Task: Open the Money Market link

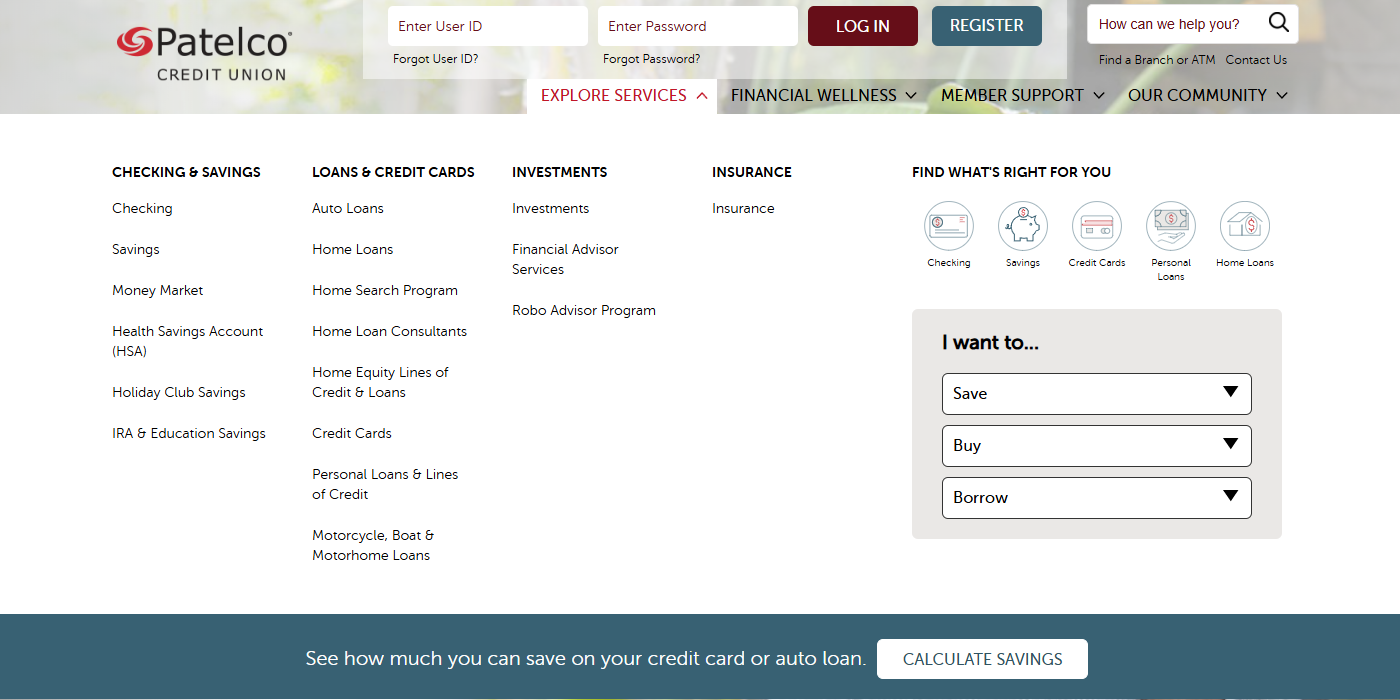Action: coord(157,290)
